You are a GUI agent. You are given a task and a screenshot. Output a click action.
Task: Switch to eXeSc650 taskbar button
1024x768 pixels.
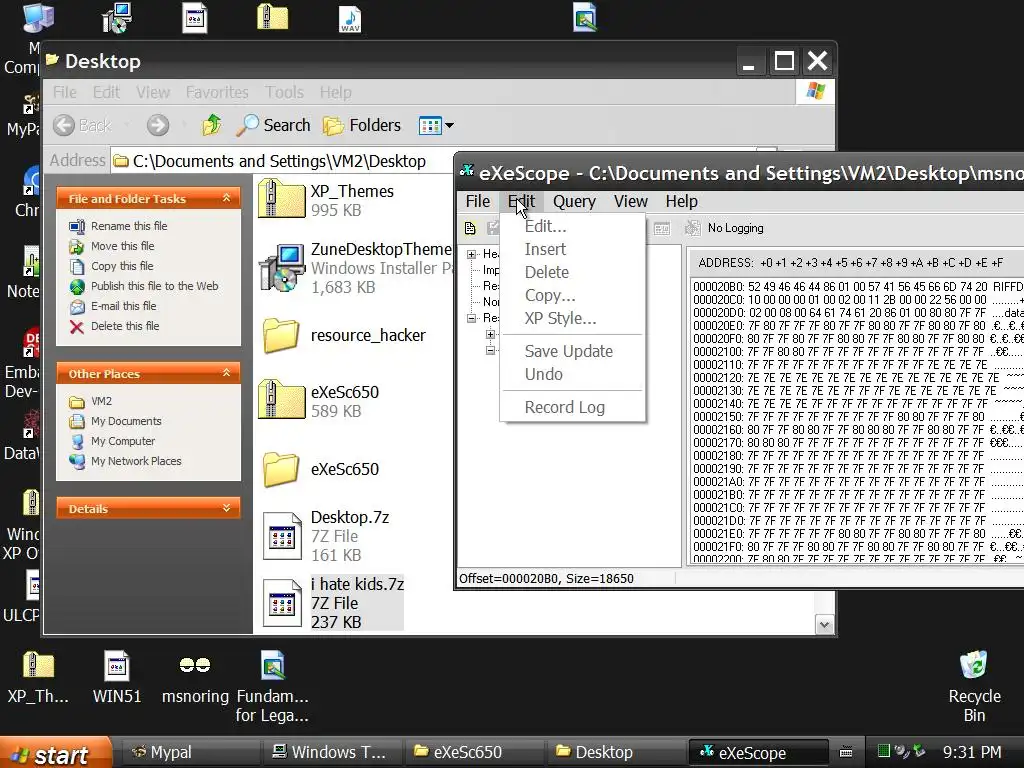pyautogui.click(x=473, y=752)
